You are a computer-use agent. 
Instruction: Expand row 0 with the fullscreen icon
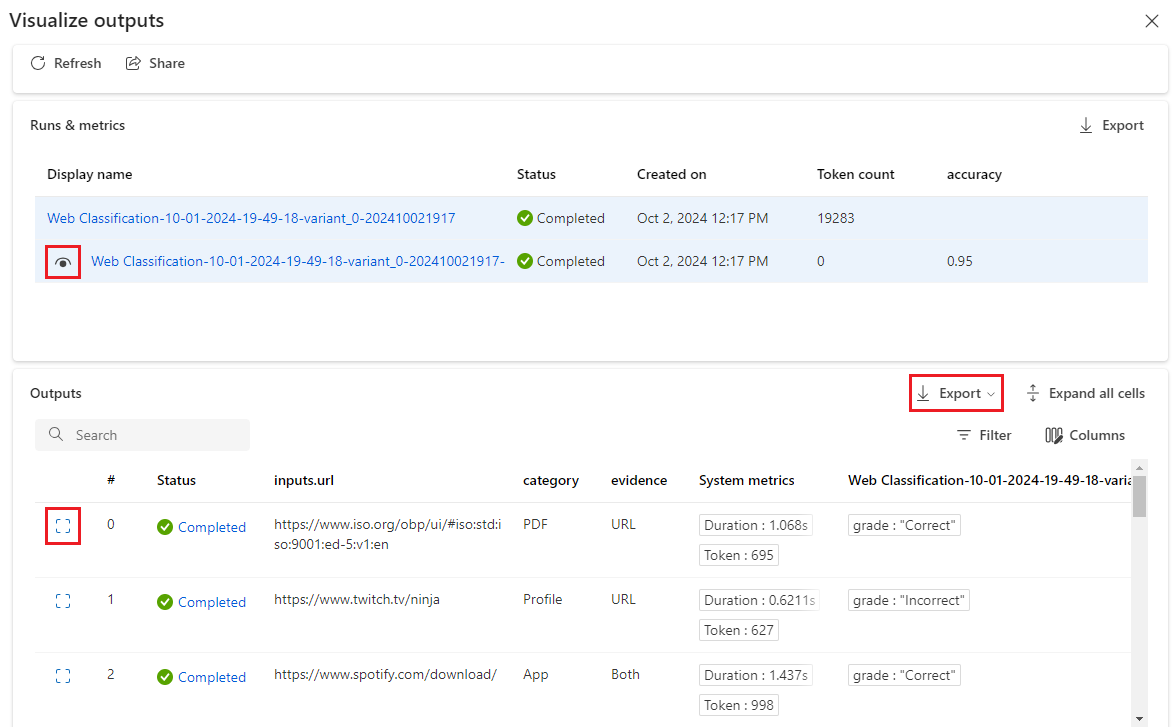63,526
